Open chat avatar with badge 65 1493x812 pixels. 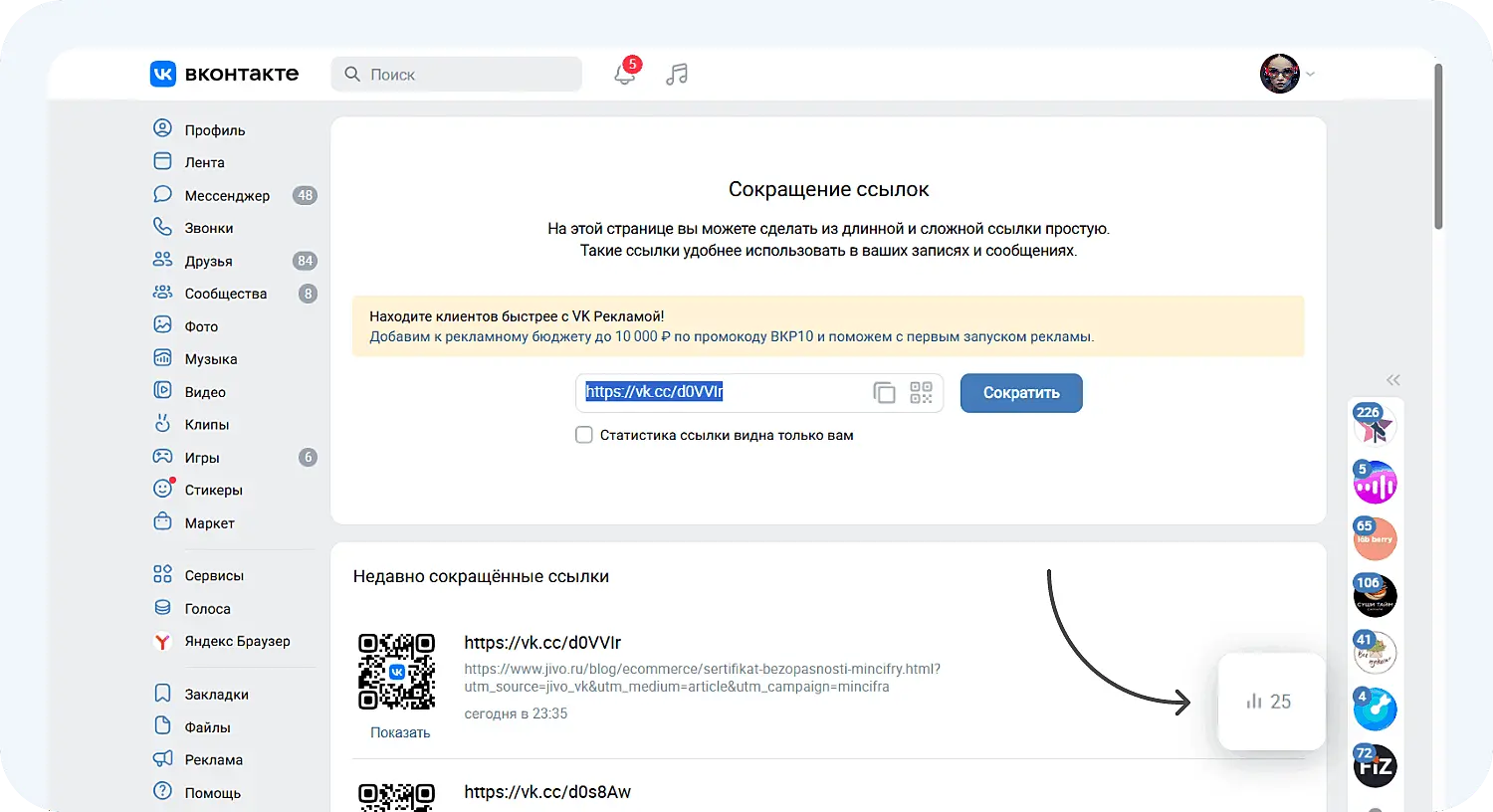tap(1376, 539)
